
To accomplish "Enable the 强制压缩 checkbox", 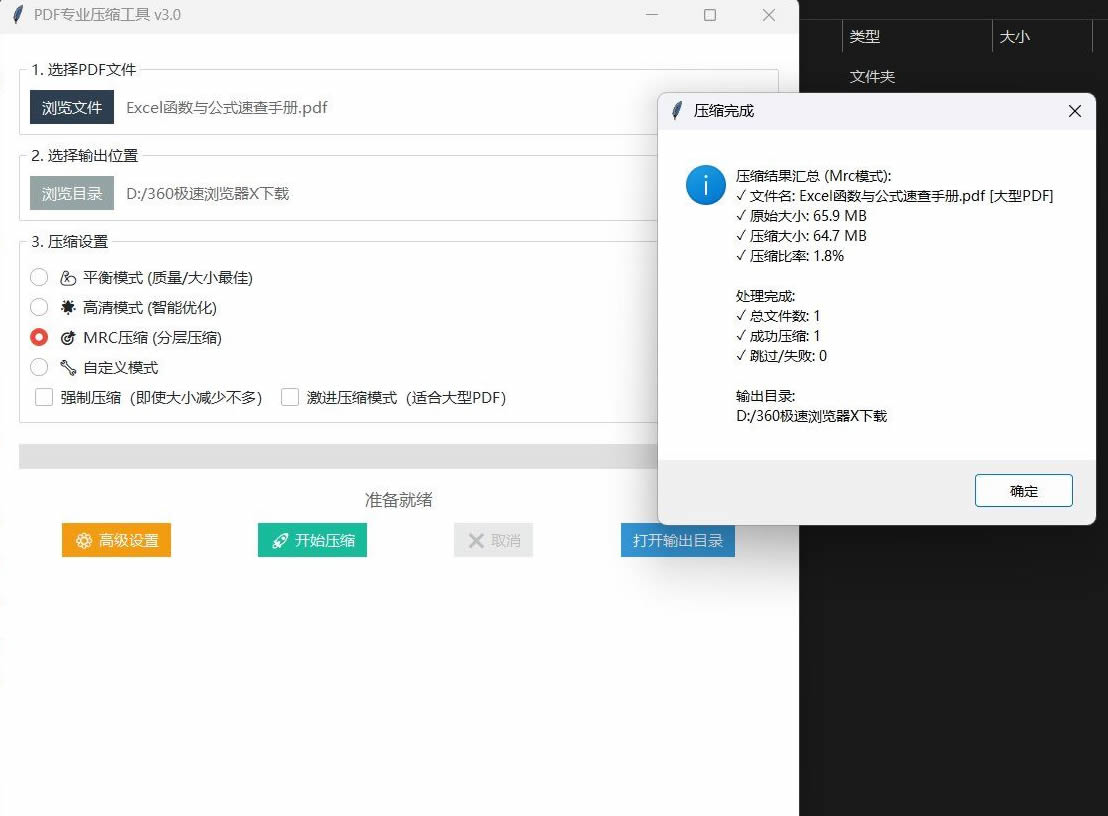I will (44, 398).
